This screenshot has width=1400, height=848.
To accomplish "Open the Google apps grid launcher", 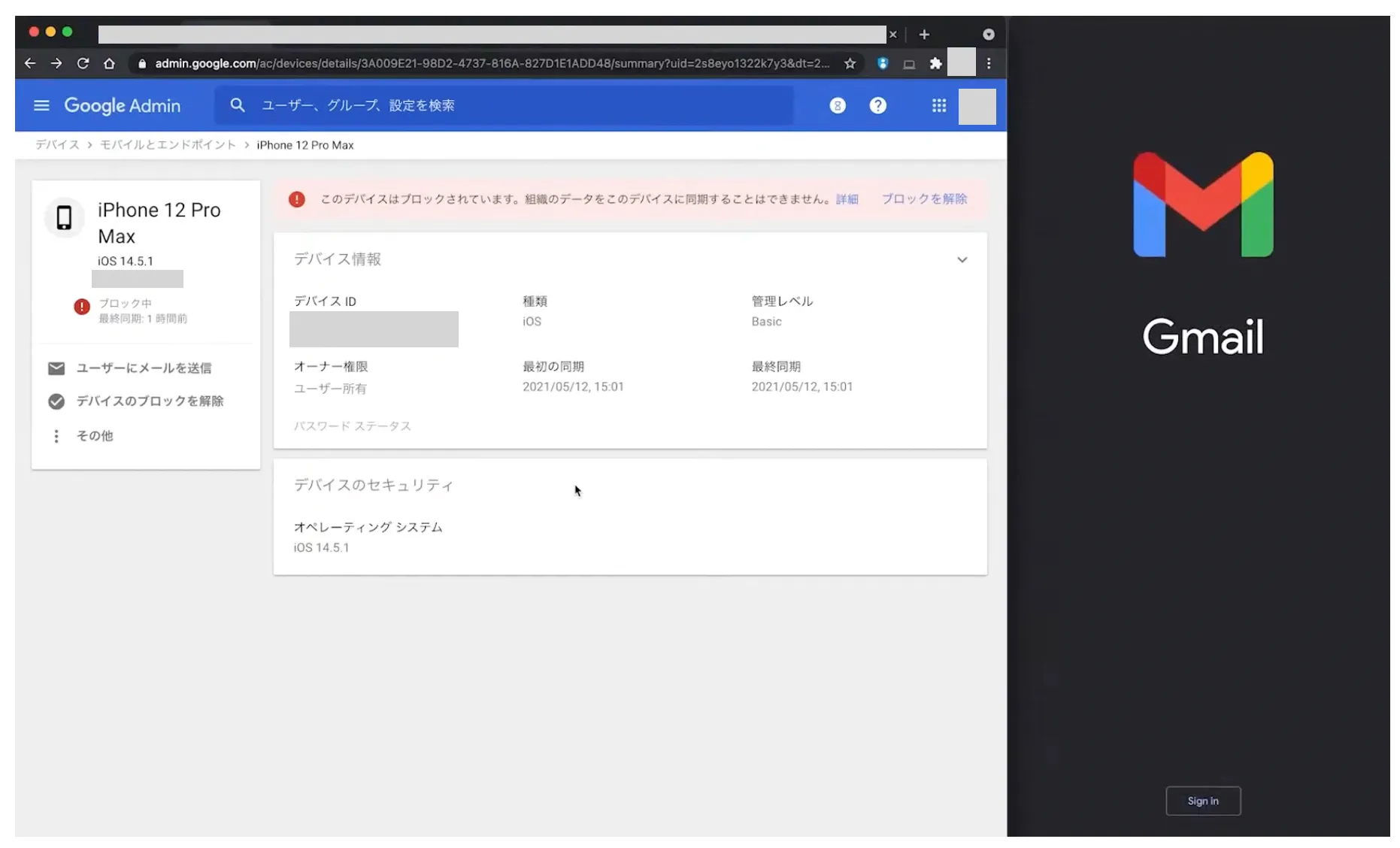I will (x=939, y=106).
